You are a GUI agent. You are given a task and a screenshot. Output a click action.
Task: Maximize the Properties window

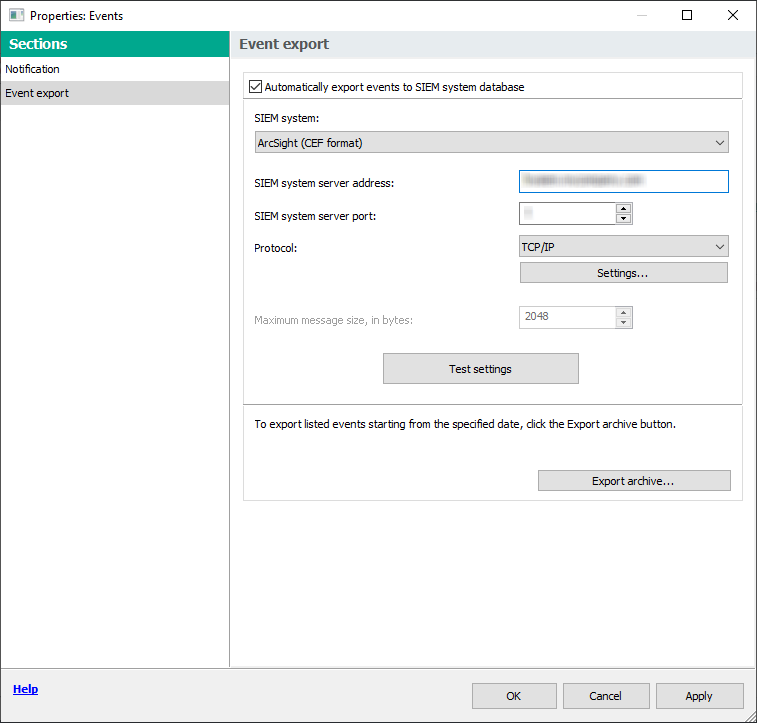click(x=687, y=15)
